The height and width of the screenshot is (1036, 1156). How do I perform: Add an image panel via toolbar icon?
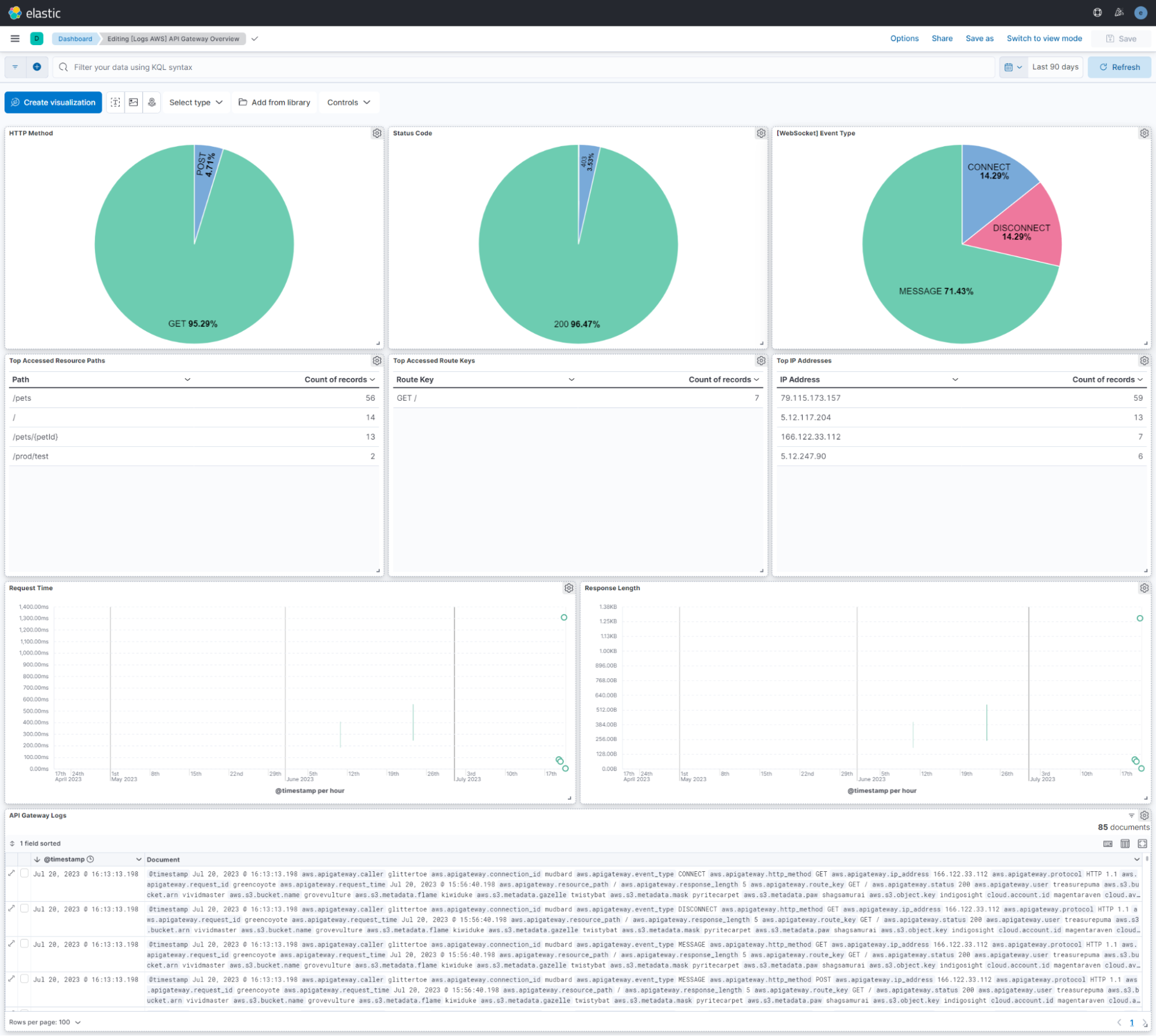(x=134, y=102)
